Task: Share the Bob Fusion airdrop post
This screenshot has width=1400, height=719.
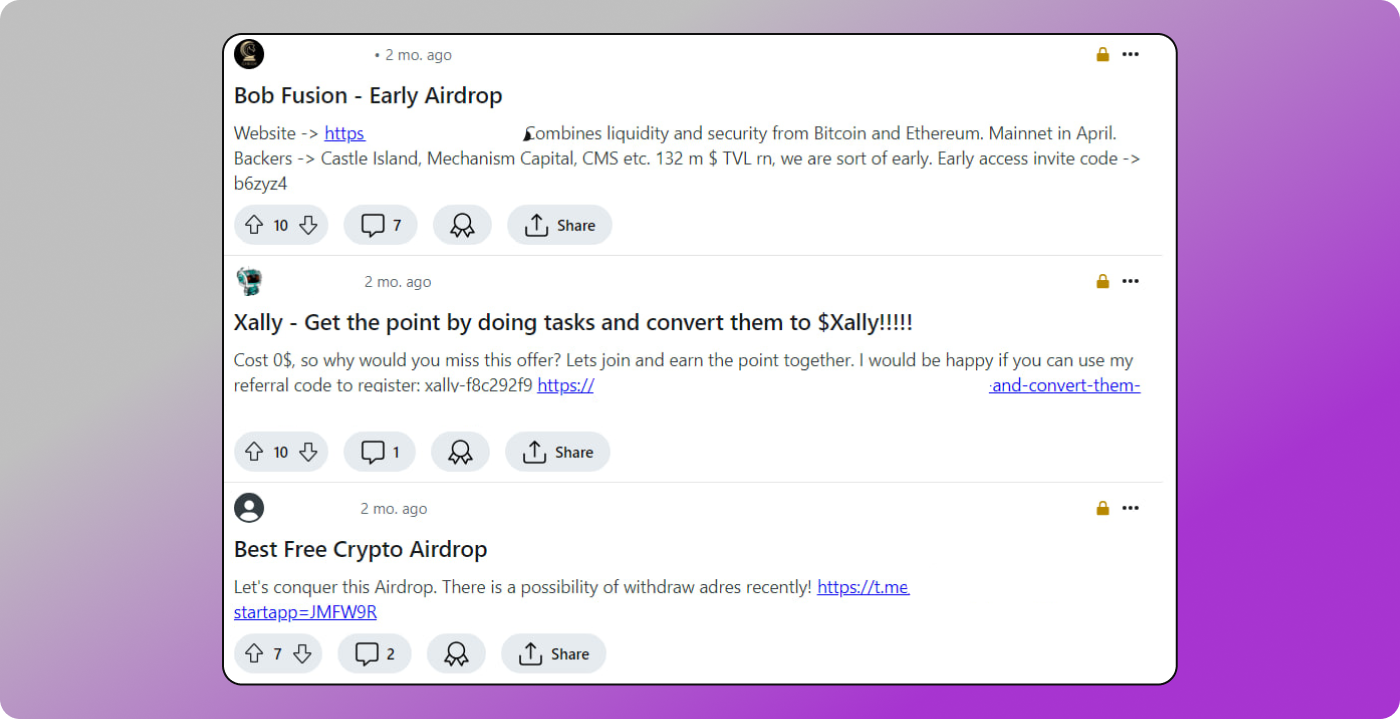Action: 559,226
